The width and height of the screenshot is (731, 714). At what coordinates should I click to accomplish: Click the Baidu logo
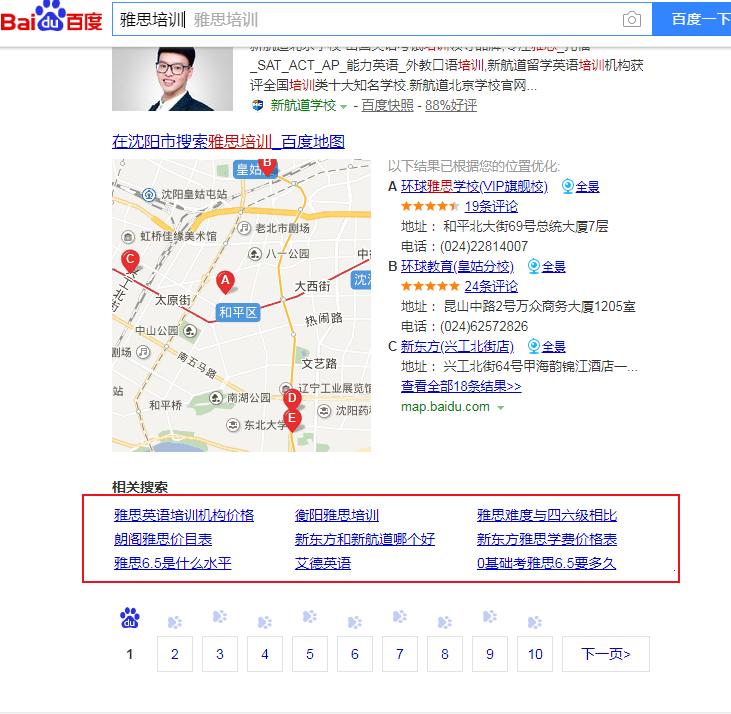(51, 17)
